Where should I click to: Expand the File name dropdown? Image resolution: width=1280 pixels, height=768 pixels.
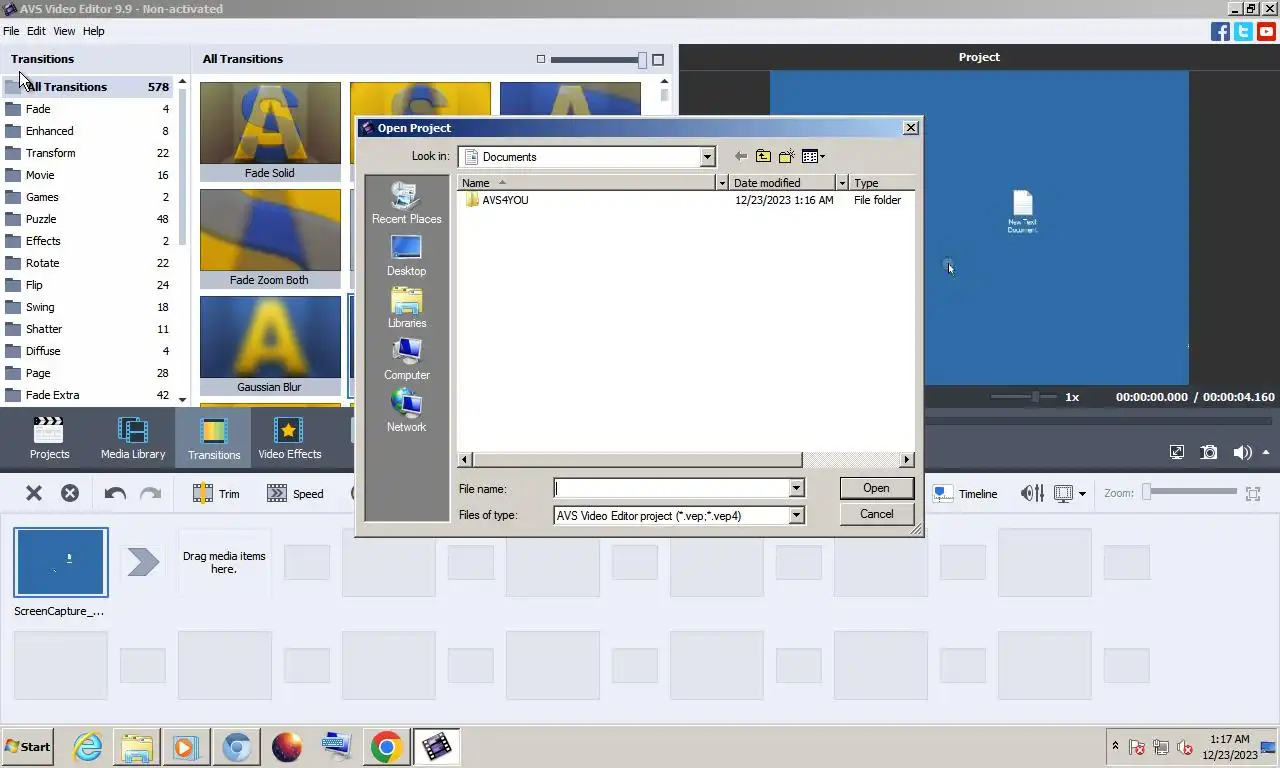(796, 488)
